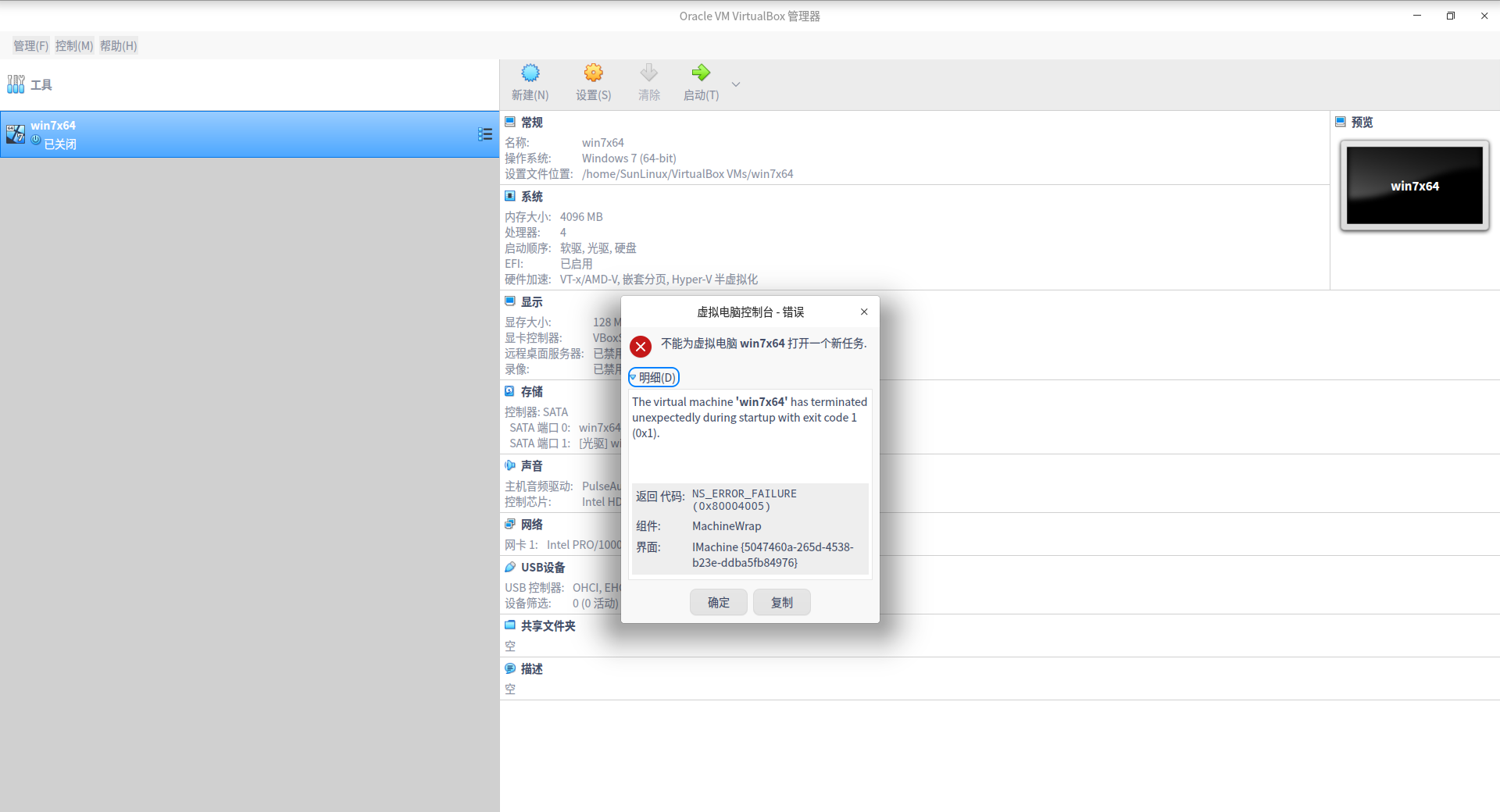1500x812 pixels.
Task: Click the boot order 软驱, 光驱, 硬盘 text
Action: 598,248
